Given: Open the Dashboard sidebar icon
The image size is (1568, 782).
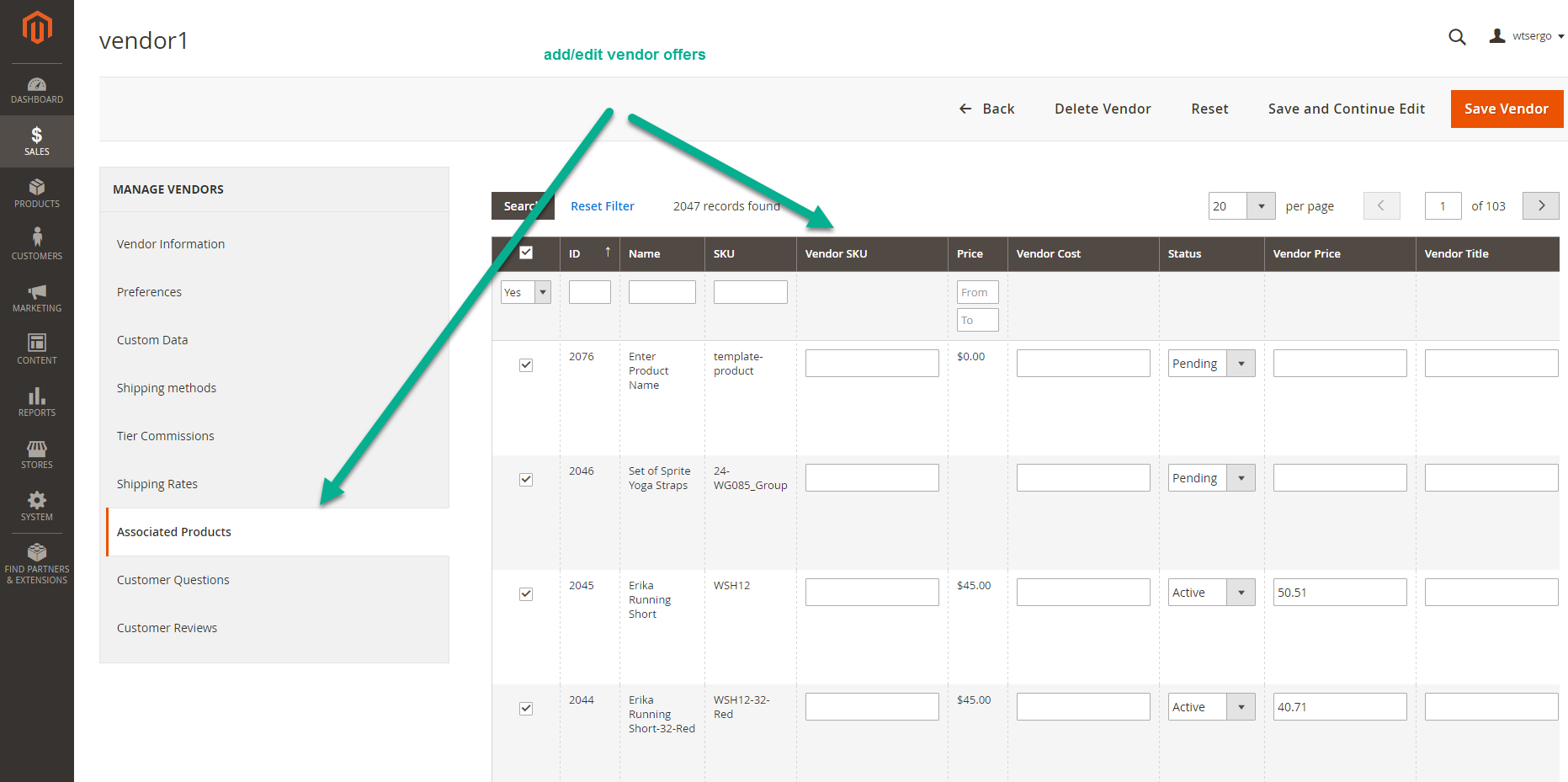Looking at the screenshot, I should click(37, 90).
